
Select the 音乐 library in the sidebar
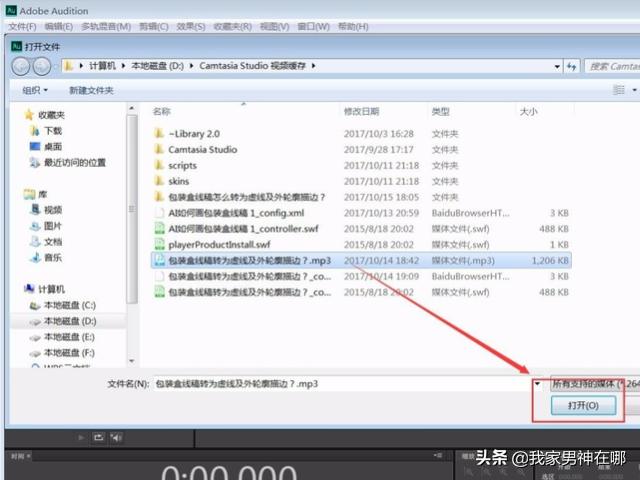(x=52, y=257)
